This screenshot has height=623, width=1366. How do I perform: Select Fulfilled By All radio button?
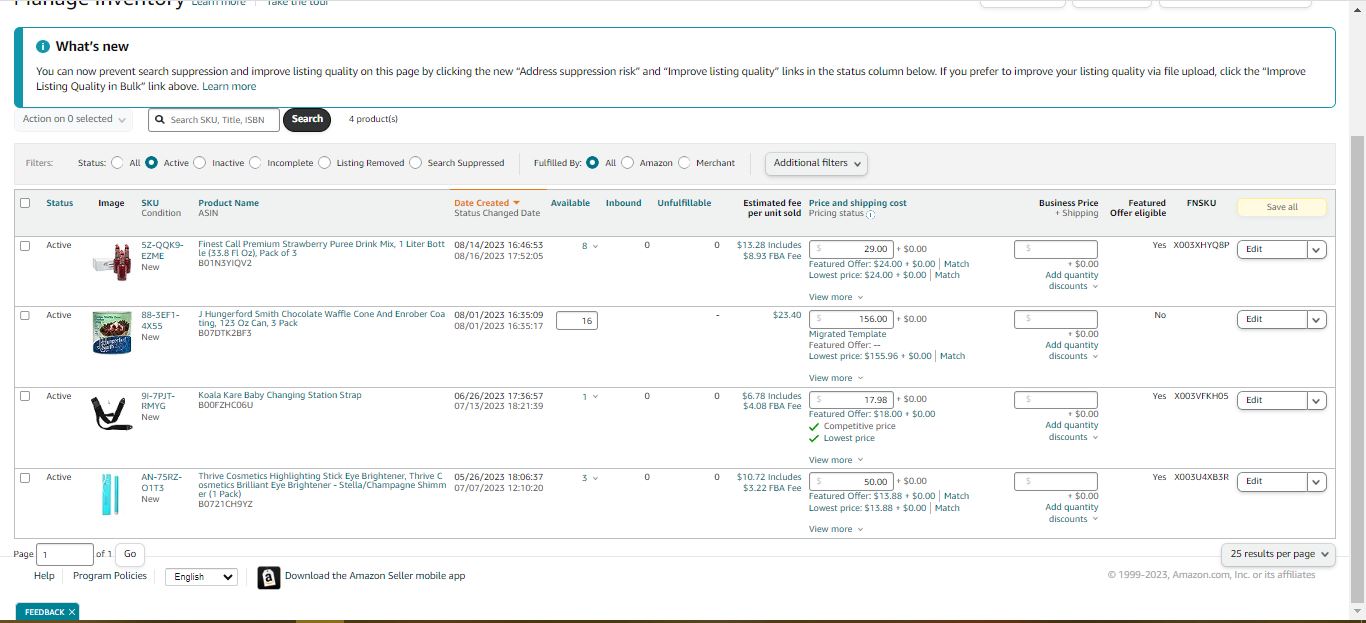pos(592,163)
